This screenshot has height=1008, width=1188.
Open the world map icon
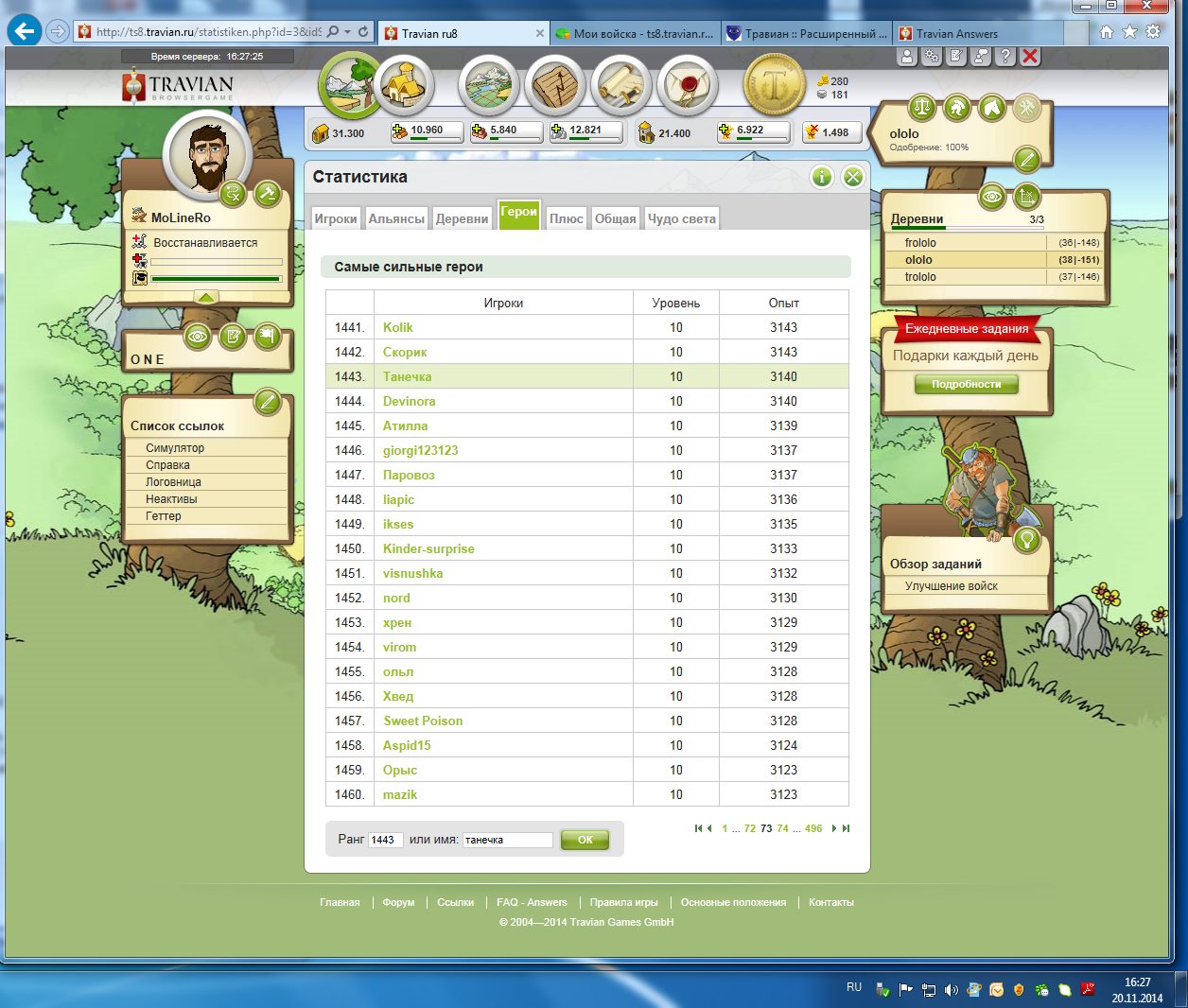[x=489, y=84]
